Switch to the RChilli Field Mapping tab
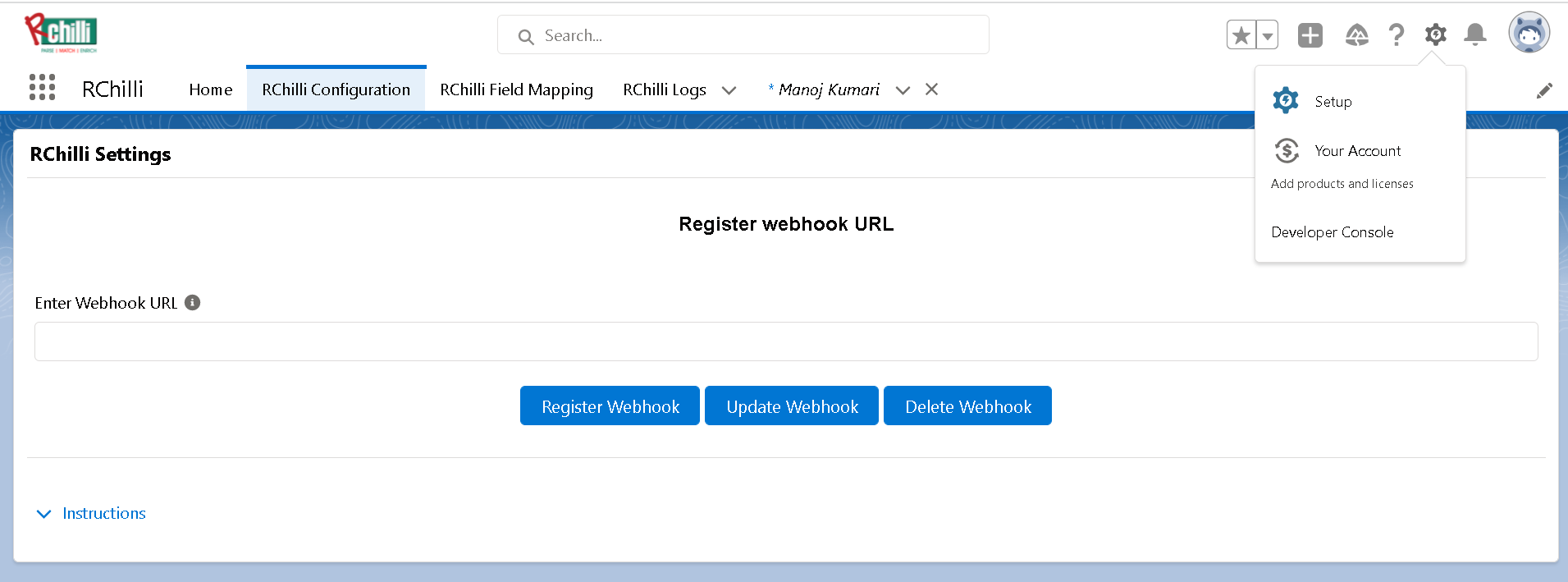 pyautogui.click(x=516, y=89)
